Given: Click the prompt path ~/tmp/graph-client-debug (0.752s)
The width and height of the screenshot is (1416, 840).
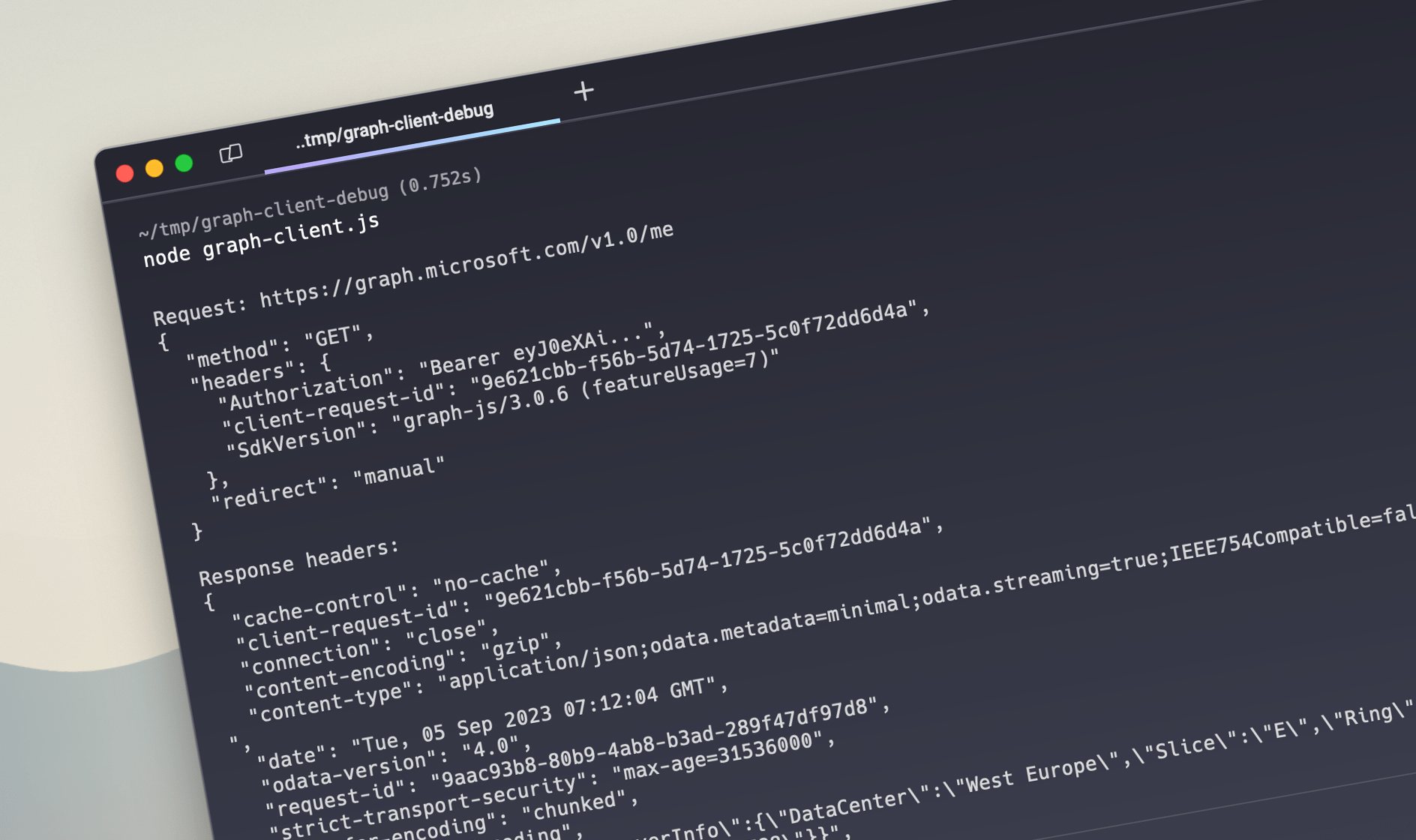Looking at the screenshot, I should pos(310,202).
